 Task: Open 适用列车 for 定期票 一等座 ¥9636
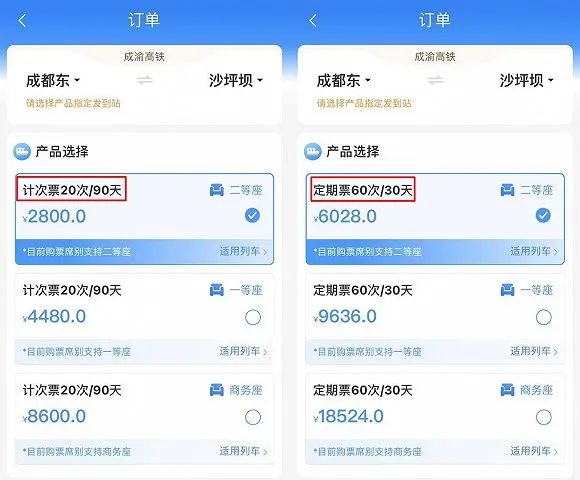[x=534, y=351]
